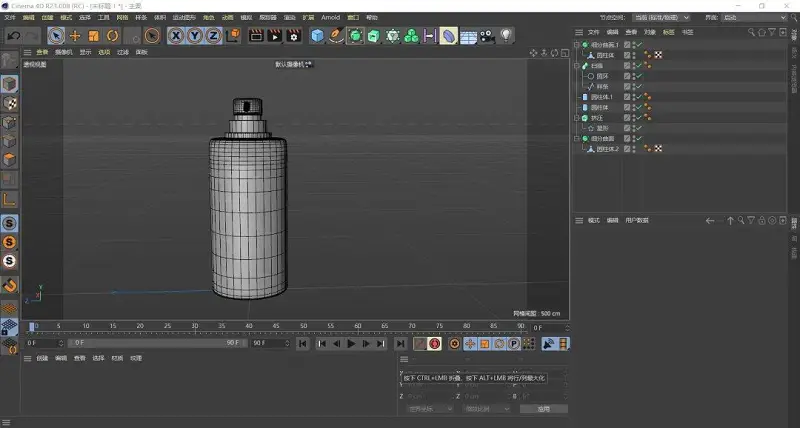Switch to Model mode cube icon
Image resolution: width=800 pixels, height=428 pixels.
pyautogui.click(x=10, y=84)
